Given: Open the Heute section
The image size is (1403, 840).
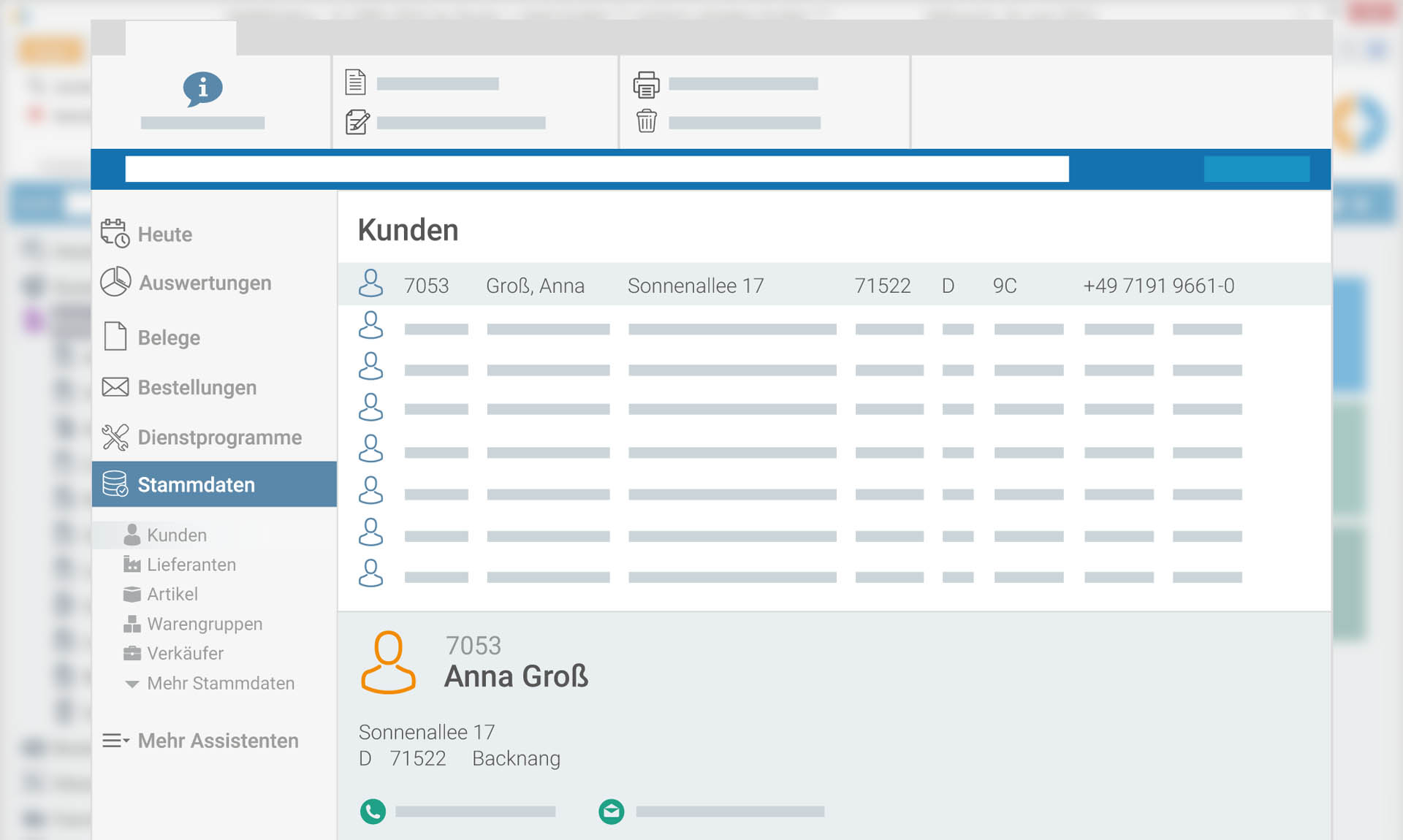Looking at the screenshot, I should pyautogui.click(x=164, y=234).
